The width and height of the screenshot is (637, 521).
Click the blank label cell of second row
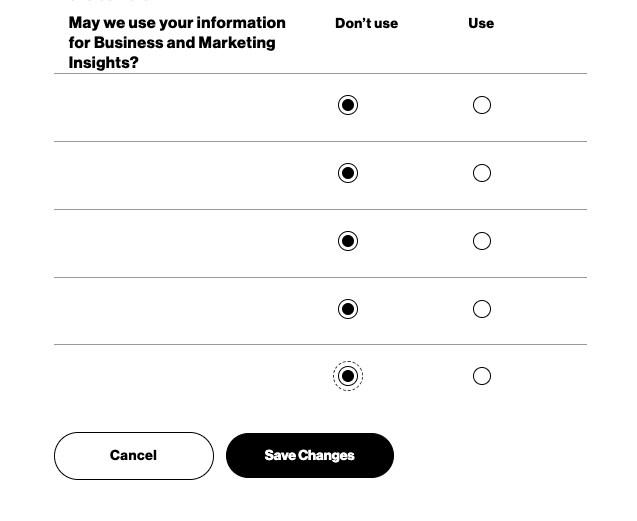pyautogui.click(x=180, y=175)
